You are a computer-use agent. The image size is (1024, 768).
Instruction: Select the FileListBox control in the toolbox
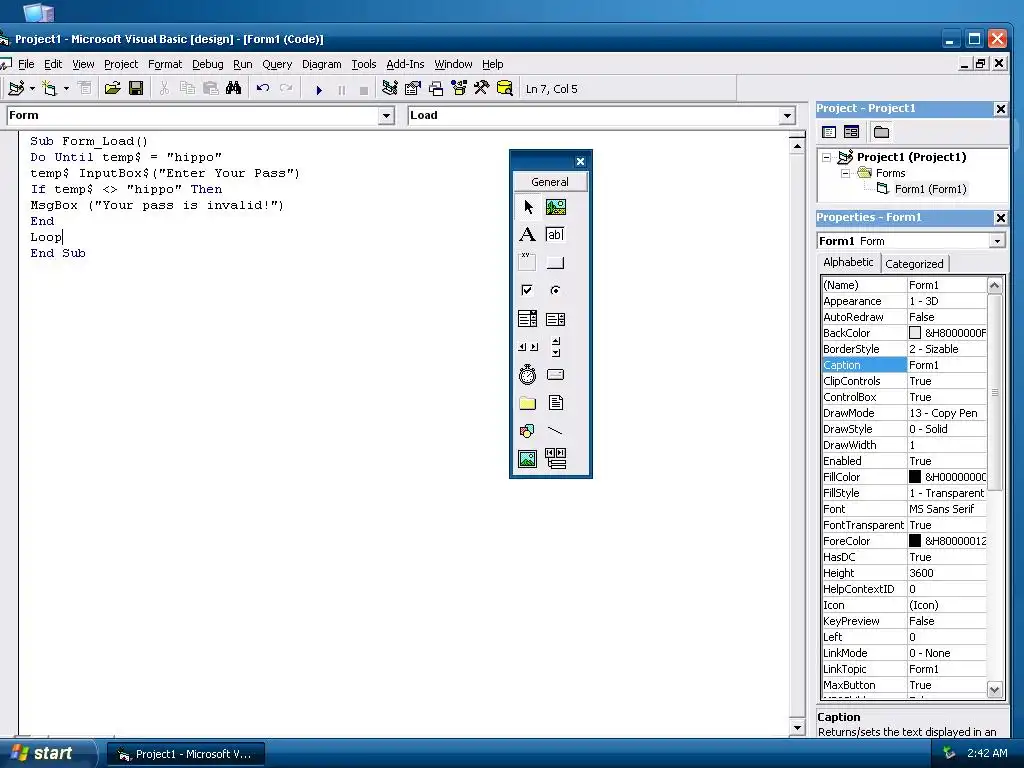[556, 403]
